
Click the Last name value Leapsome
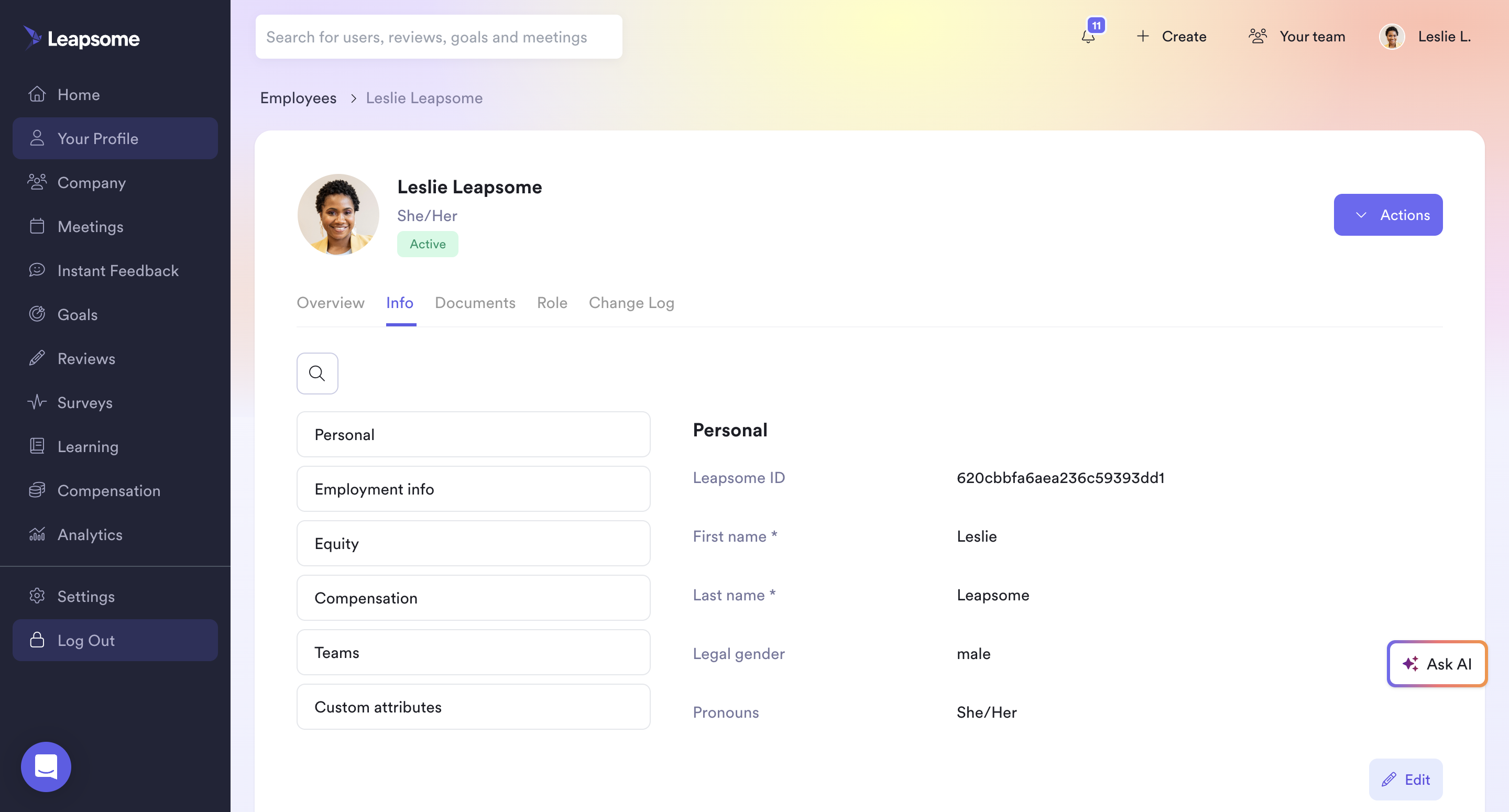pos(993,595)
